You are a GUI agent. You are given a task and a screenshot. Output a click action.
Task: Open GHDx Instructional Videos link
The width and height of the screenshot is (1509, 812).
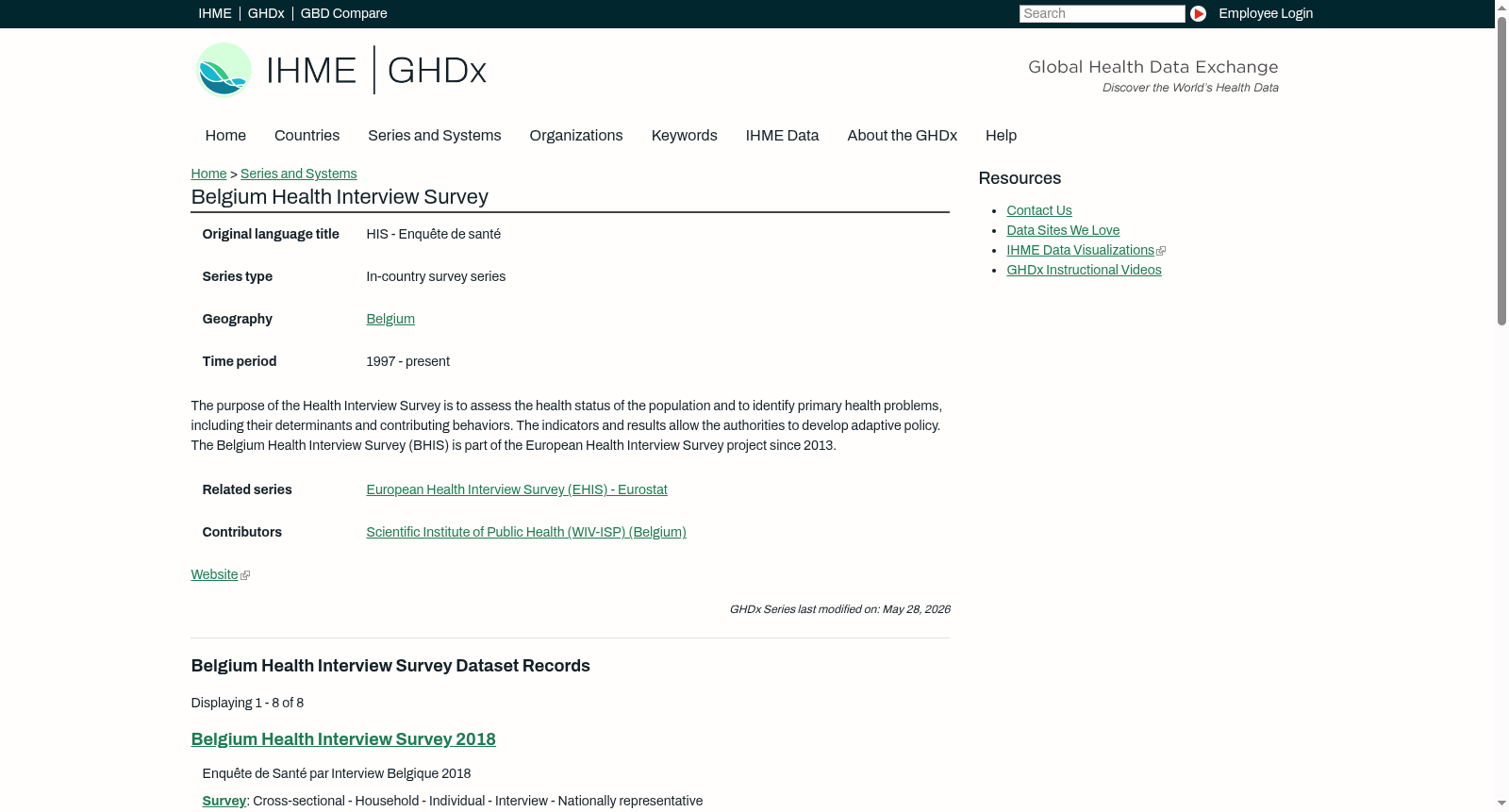pyautogui.click(x=1084, y=270)
